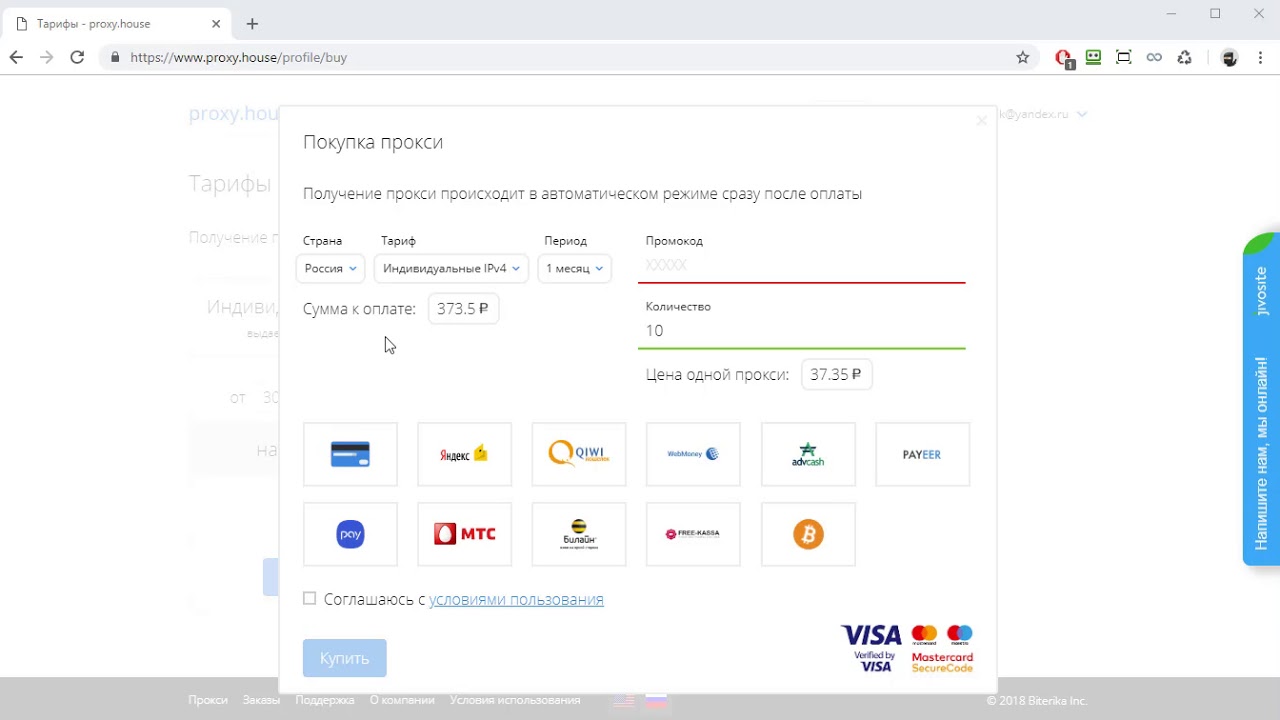The height and width of the screenshot is (720, 1280).
Task: Click the browser address bar
Action: pos(570,57)
